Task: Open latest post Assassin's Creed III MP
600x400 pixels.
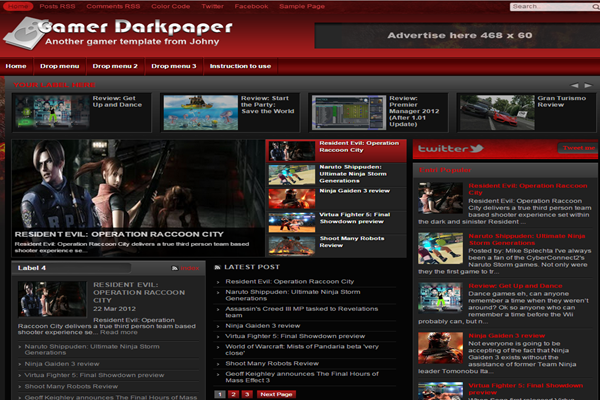Action: click(302, 312)
